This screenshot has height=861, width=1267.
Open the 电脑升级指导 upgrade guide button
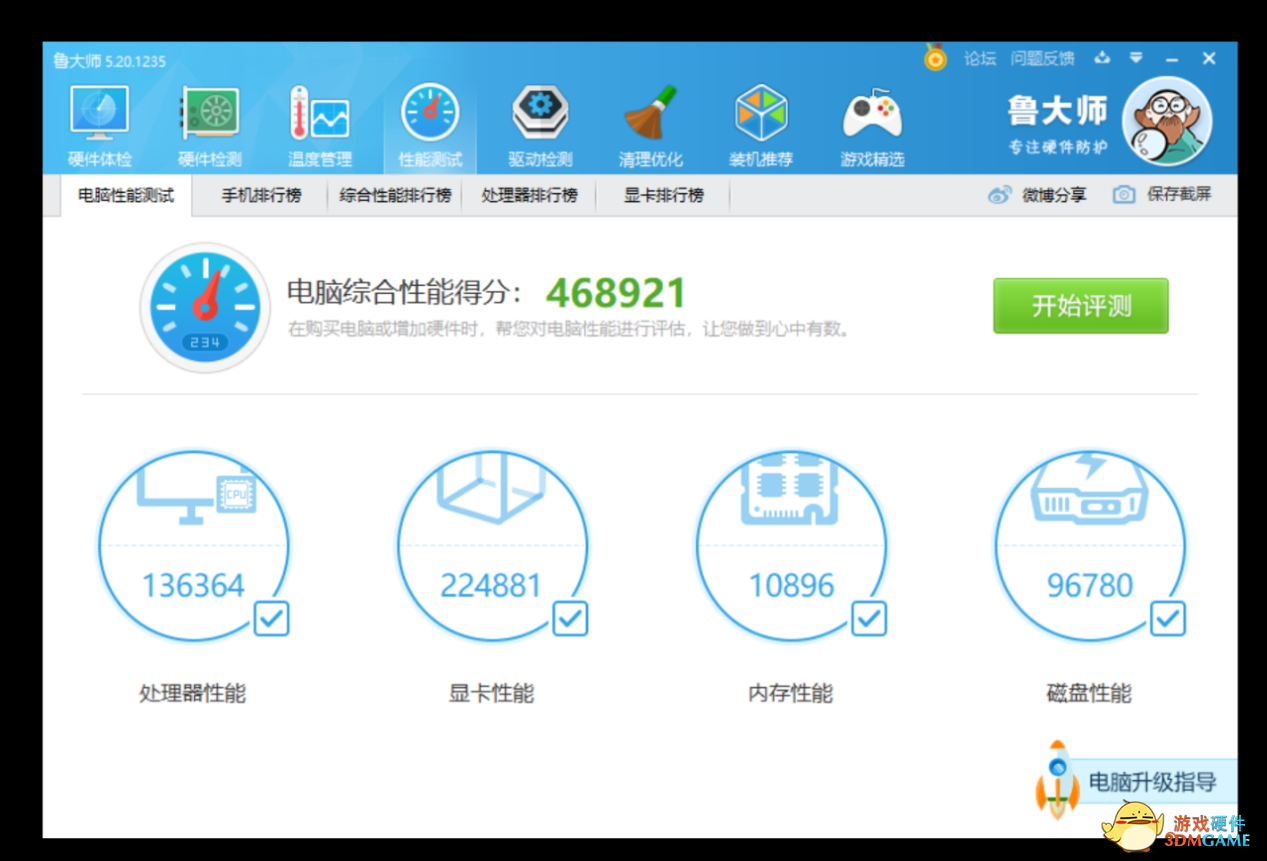pos(1152,782)
